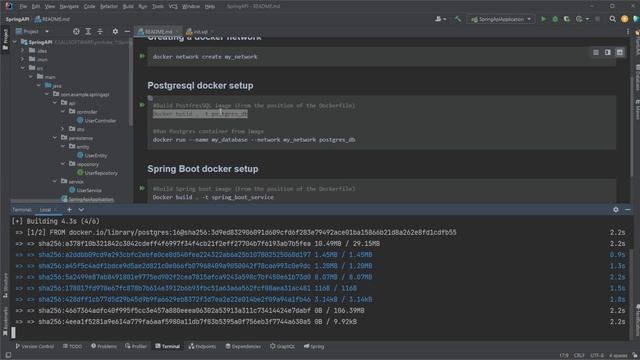
Task: Open the Version Control tool window
Action: (x=34, y=346)
